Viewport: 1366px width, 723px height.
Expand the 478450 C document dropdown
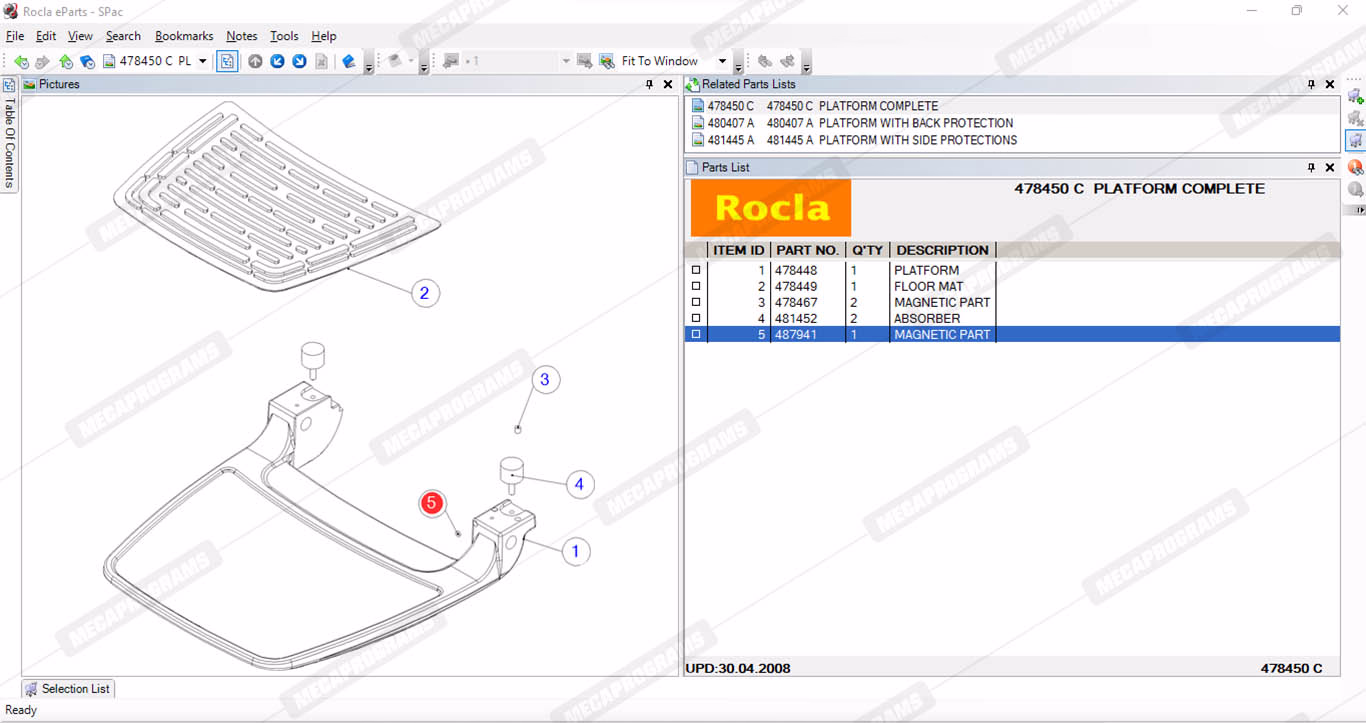click(x=202, y=62)
